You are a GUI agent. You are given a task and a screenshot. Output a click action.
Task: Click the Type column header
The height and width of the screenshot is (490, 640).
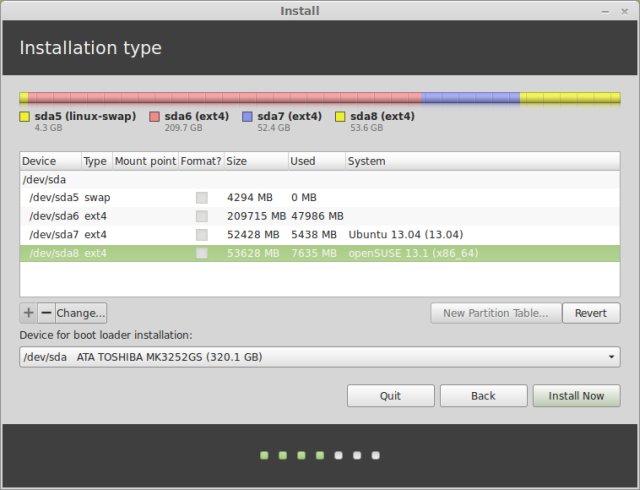97,161
